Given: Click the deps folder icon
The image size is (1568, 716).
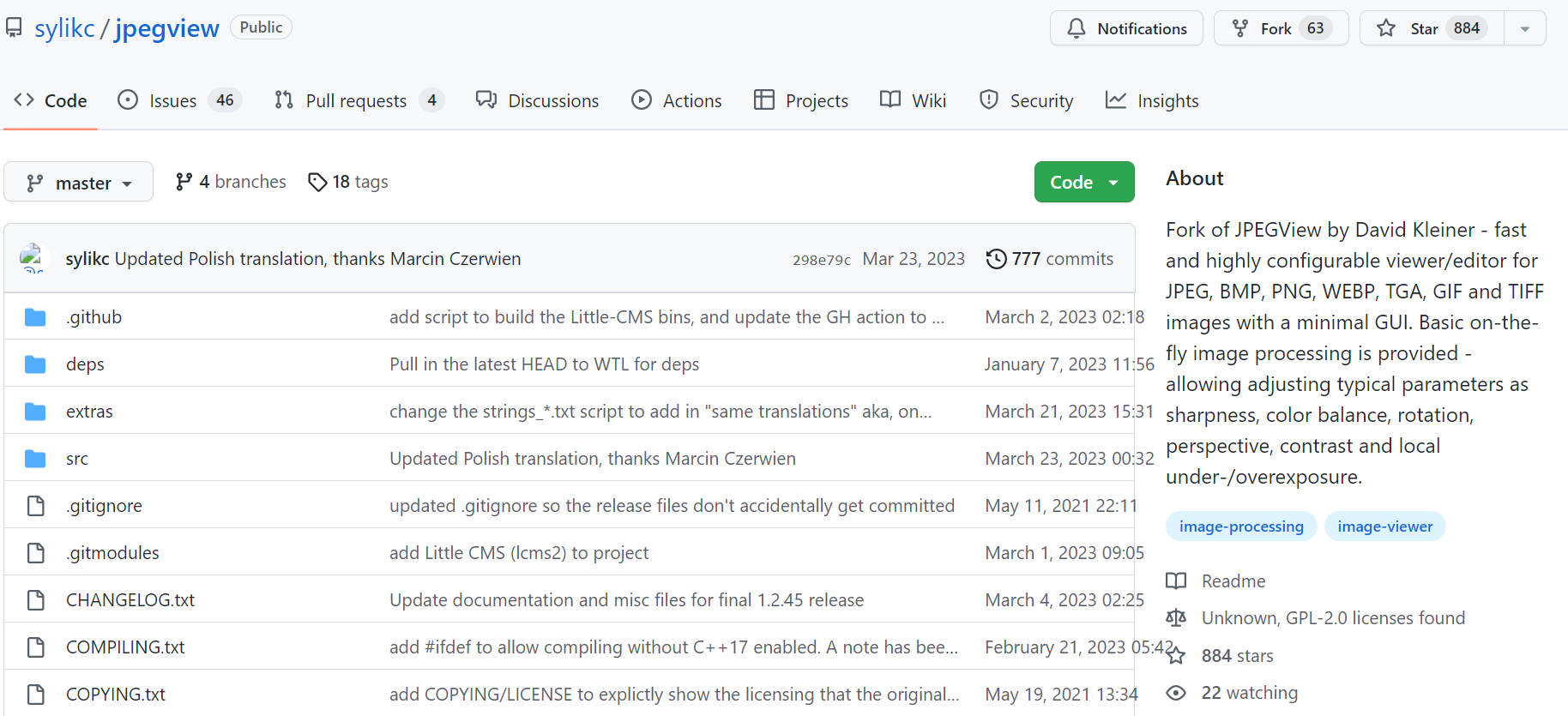Looking at the screenshot, I should (x=35, y=364).
